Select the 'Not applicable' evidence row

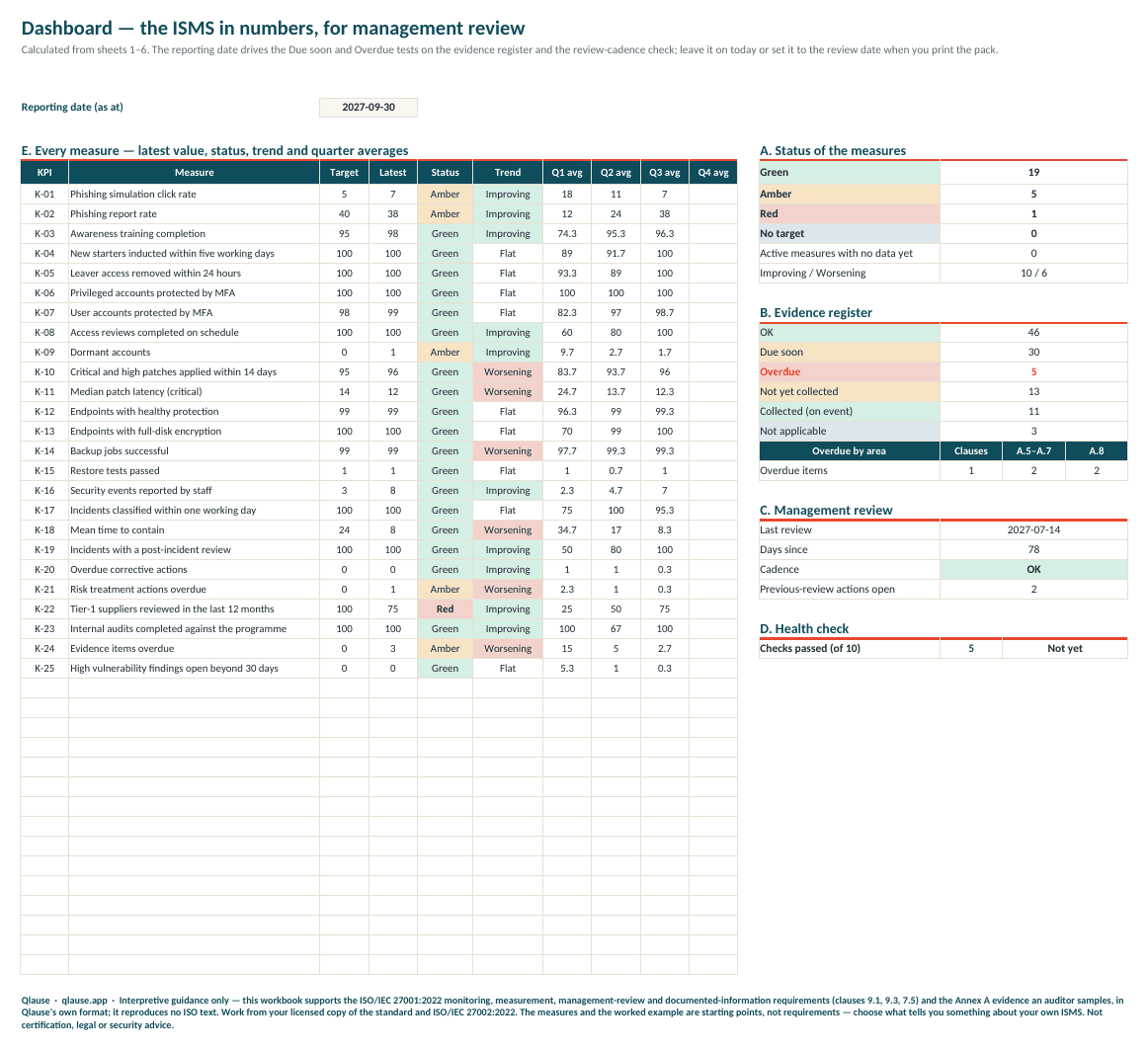tap(943, 432)
